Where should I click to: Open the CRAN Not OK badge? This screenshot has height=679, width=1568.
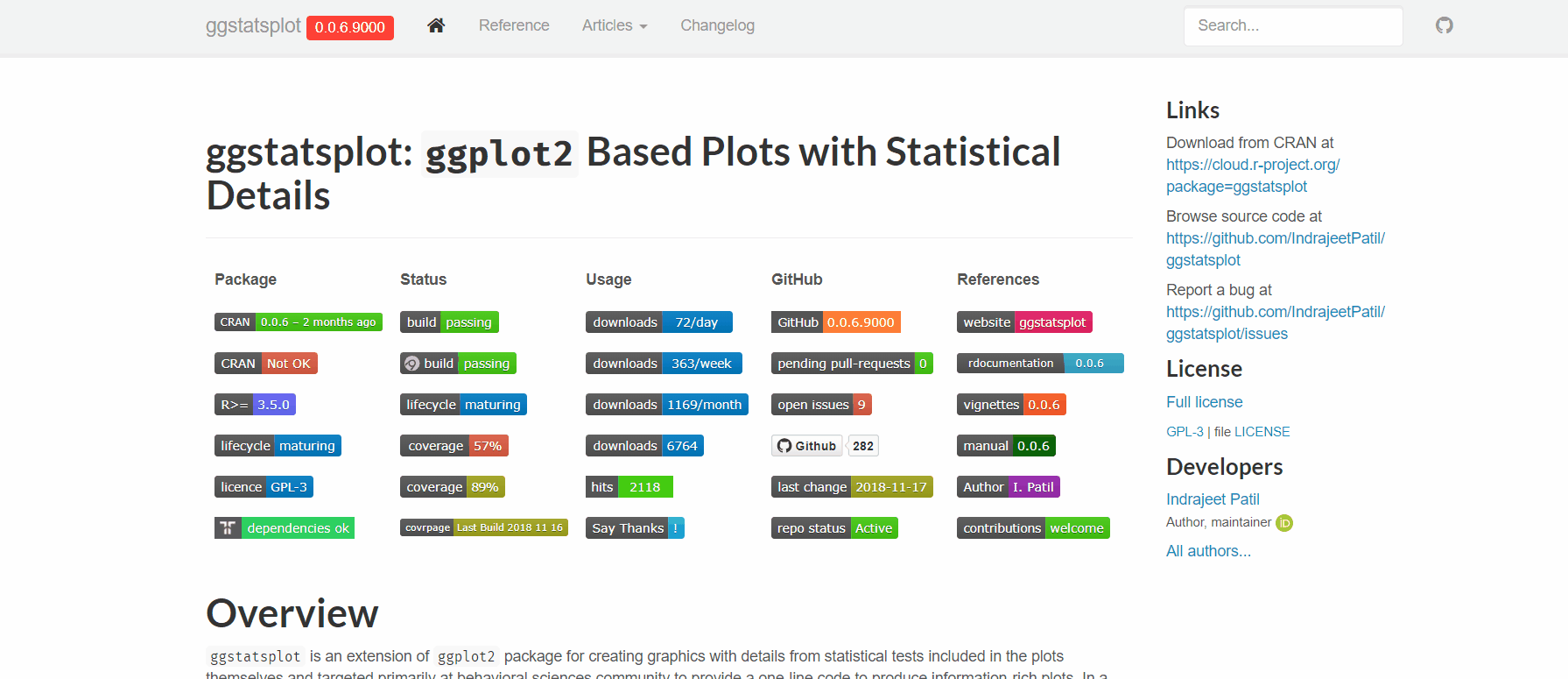click(x=266, y=364)
